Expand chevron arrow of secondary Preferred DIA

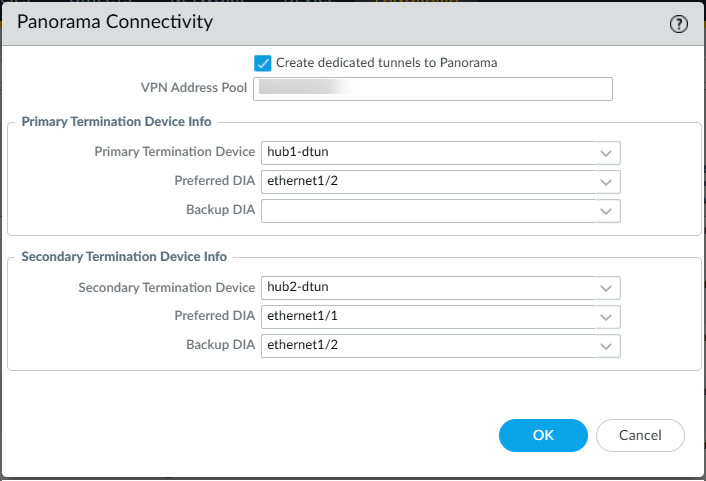click(x=606, y=317)
